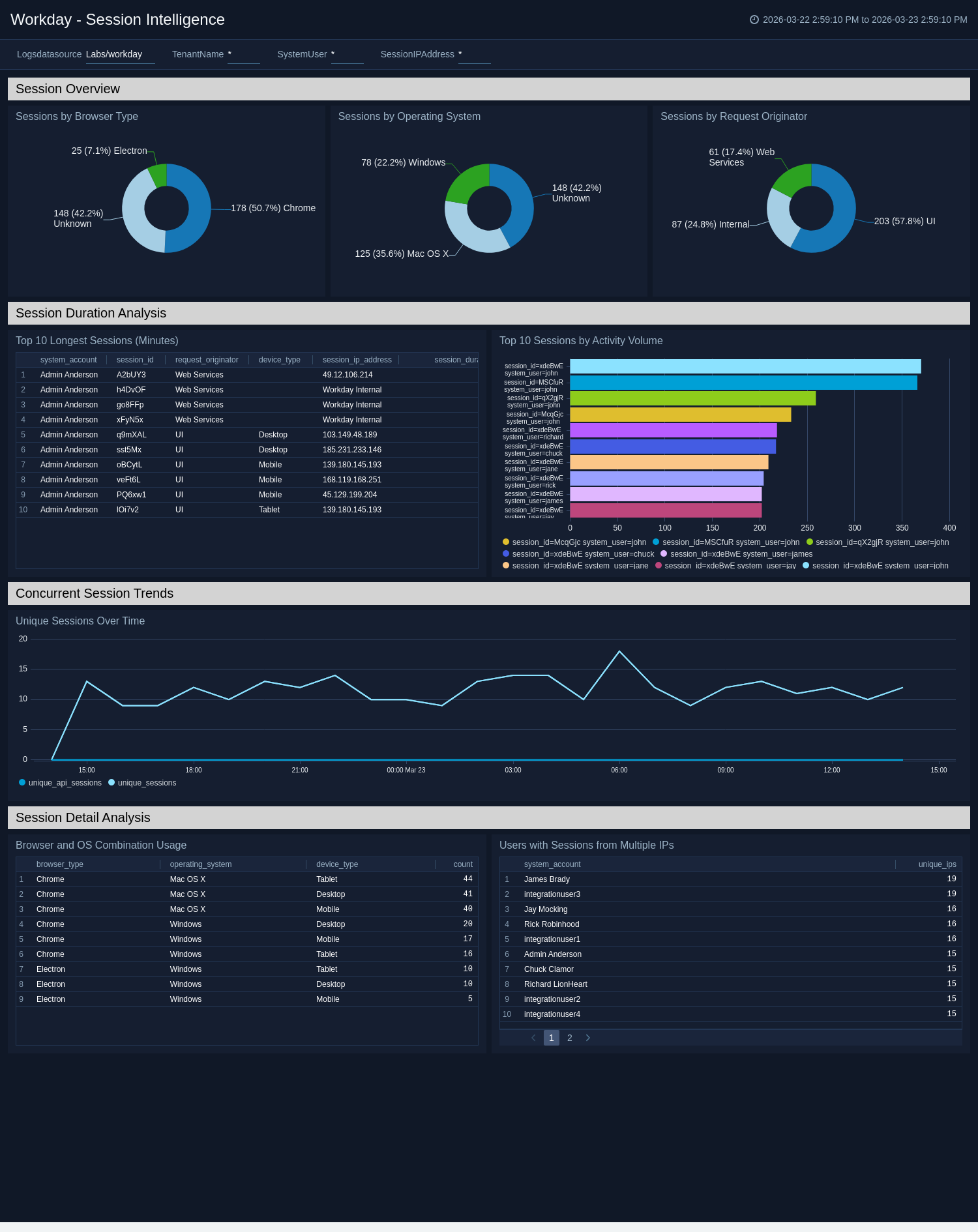Click the dashboard time range text
Screen dimensions: 978x1232
(865, 20)
